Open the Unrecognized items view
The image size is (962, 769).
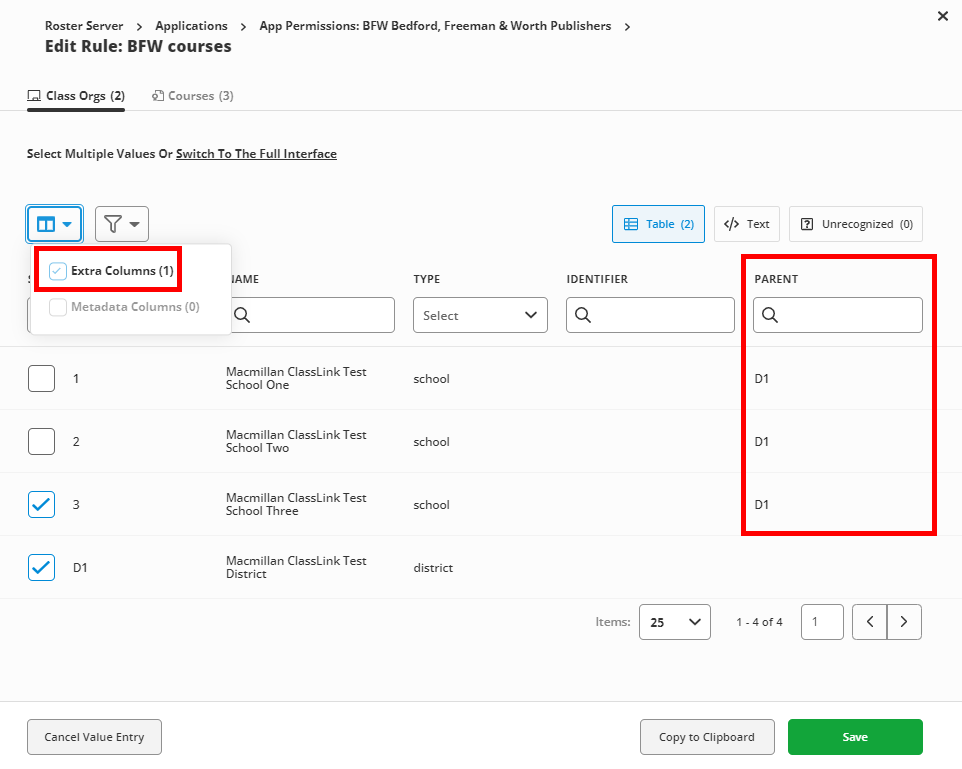855,223
